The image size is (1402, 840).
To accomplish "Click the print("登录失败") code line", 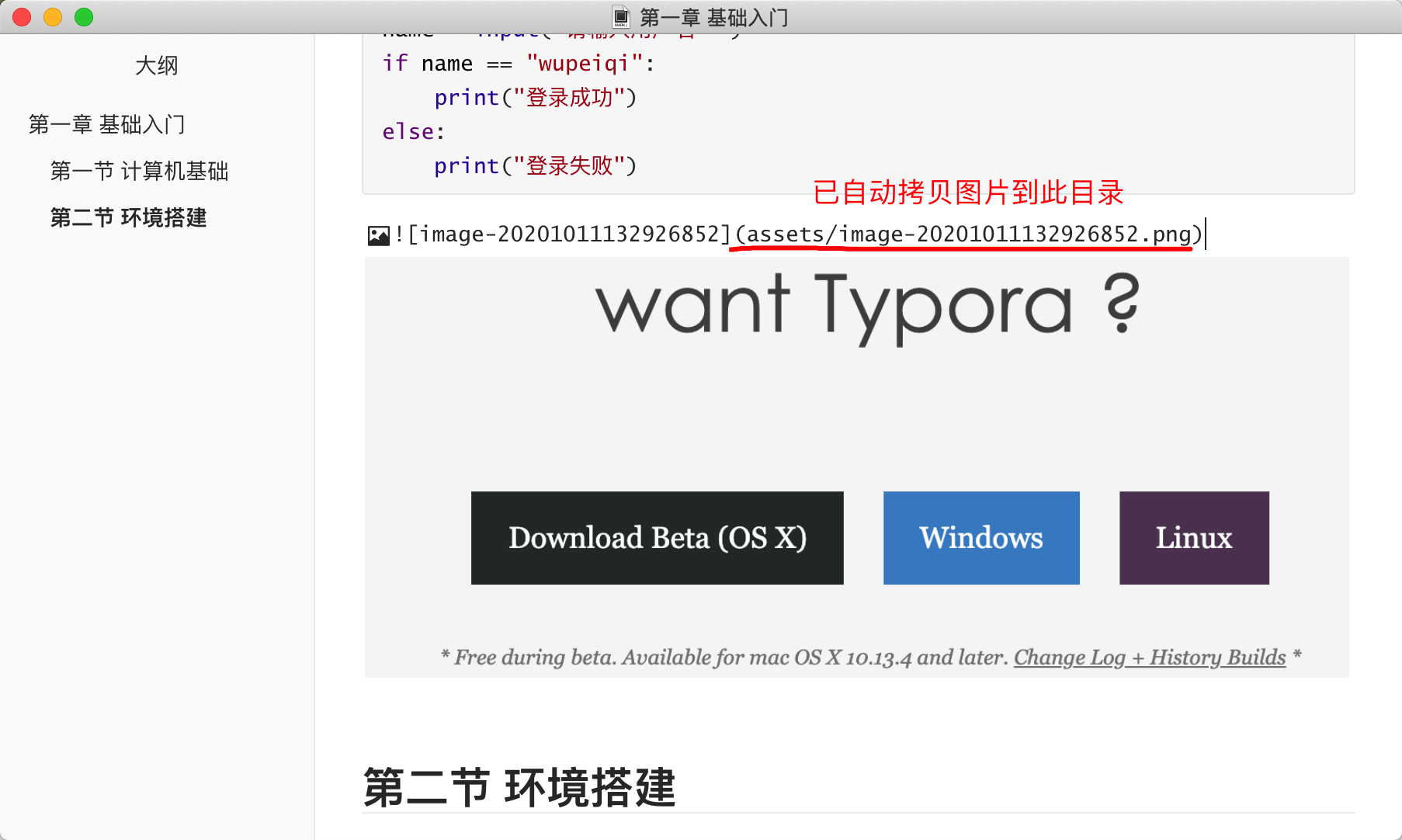I will (535, 165).
